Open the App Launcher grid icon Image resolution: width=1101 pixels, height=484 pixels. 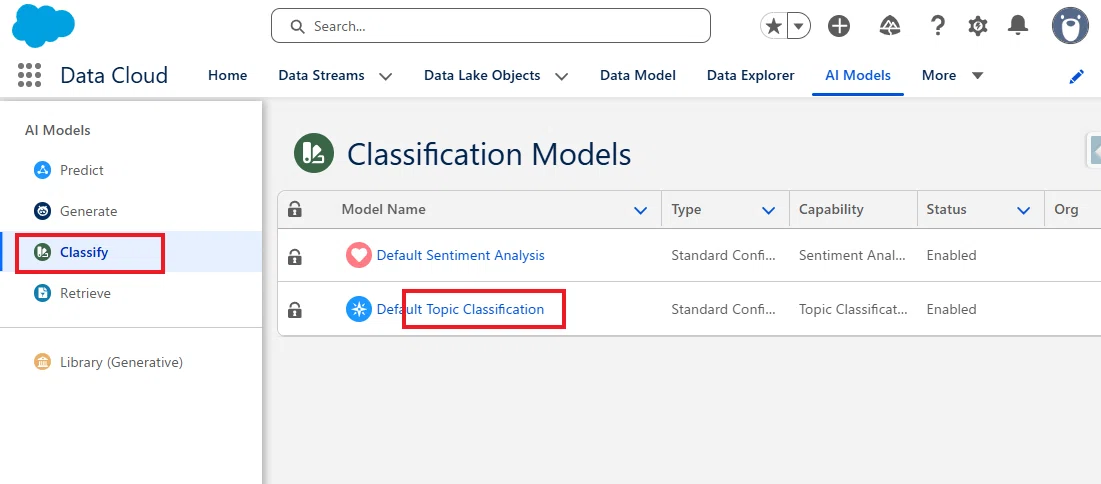(29, 75)
